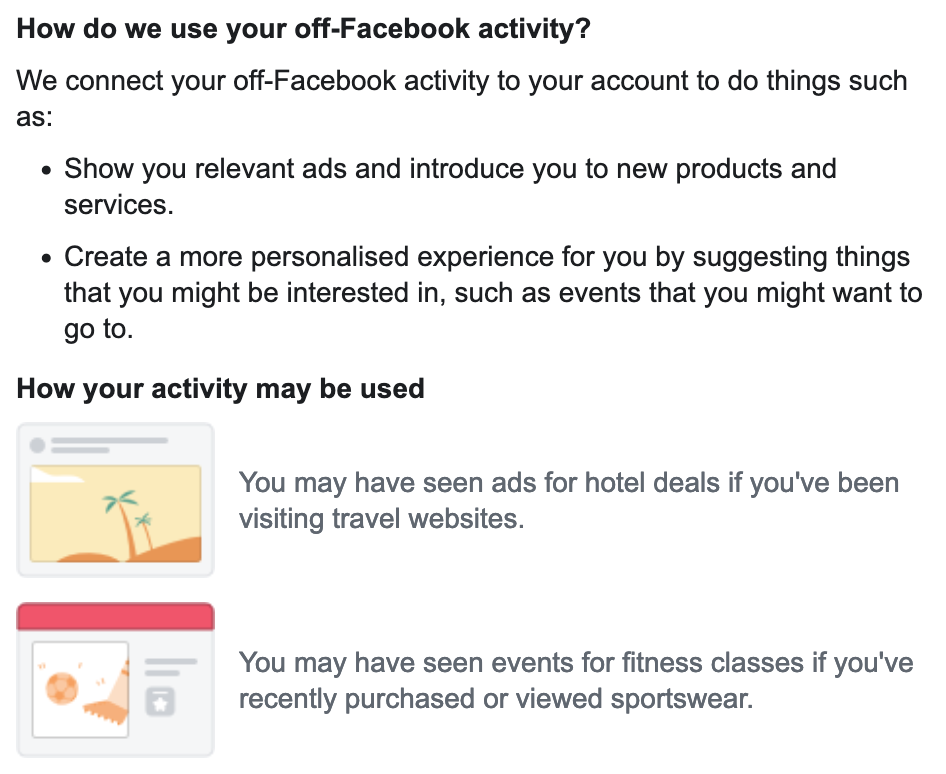Image resolution: width=946 pixels, height=774 pixels.
Task: Click the 'We connect your off-Facebook activity' paragraph
Action: click(462, 98)
